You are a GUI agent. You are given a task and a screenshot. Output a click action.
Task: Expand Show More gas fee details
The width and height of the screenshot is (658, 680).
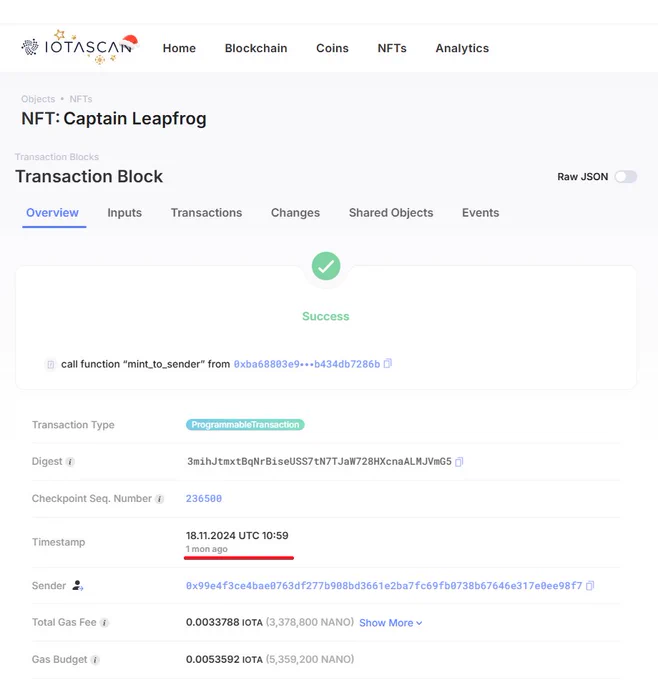(390, 623)
